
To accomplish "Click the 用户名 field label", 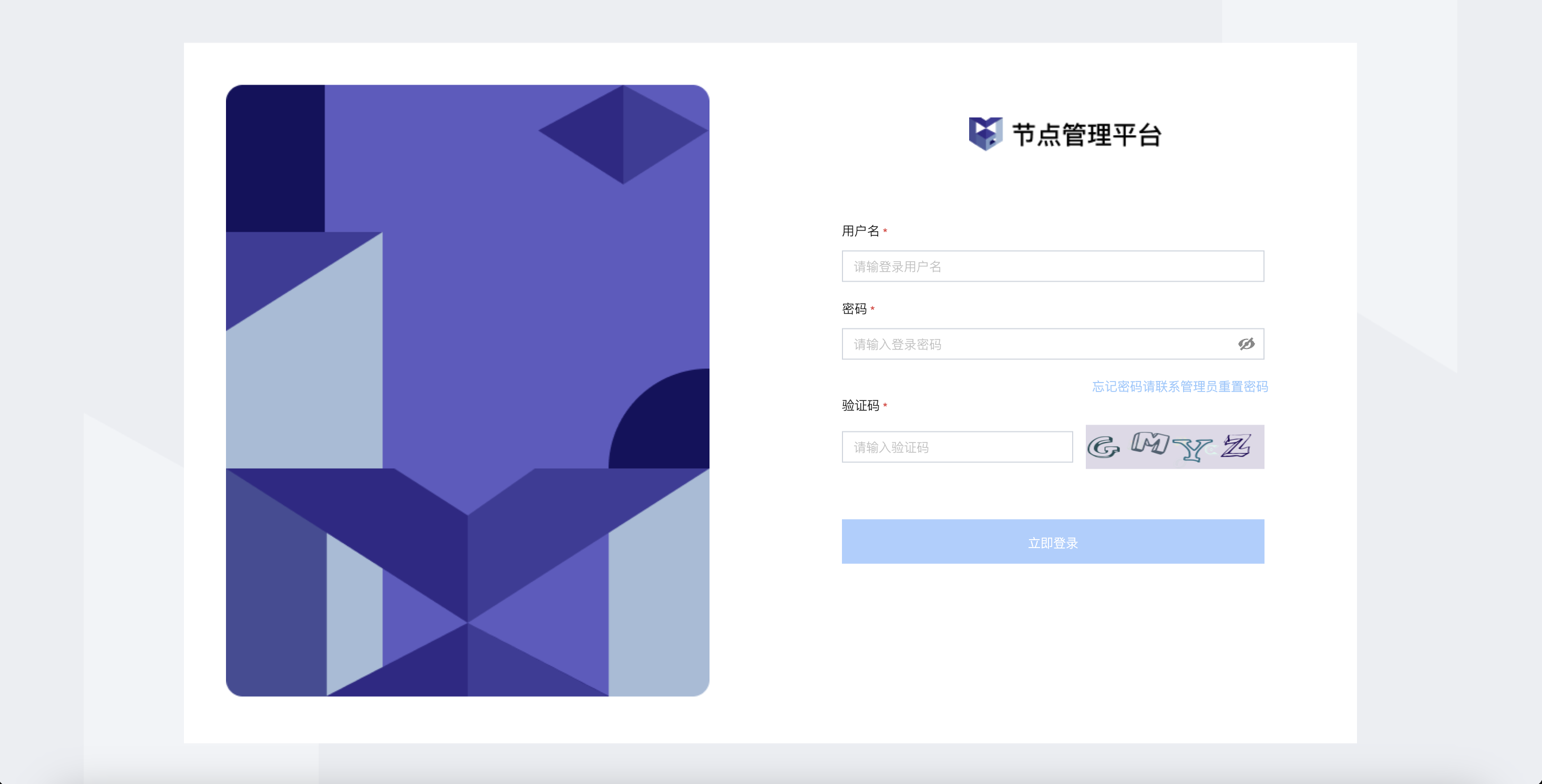I will (860, 231).
